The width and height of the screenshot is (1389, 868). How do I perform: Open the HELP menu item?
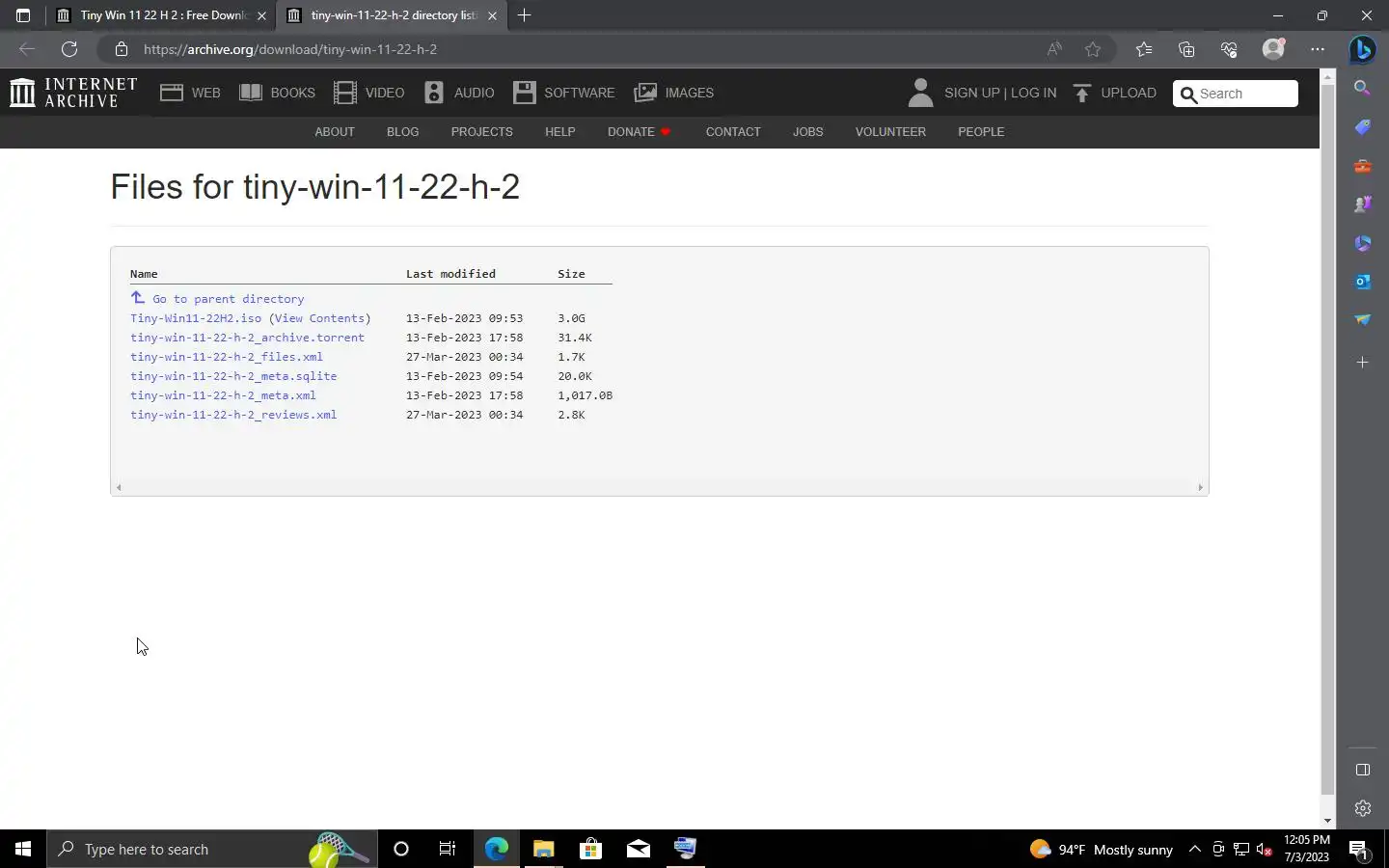(x=560, y=131)
